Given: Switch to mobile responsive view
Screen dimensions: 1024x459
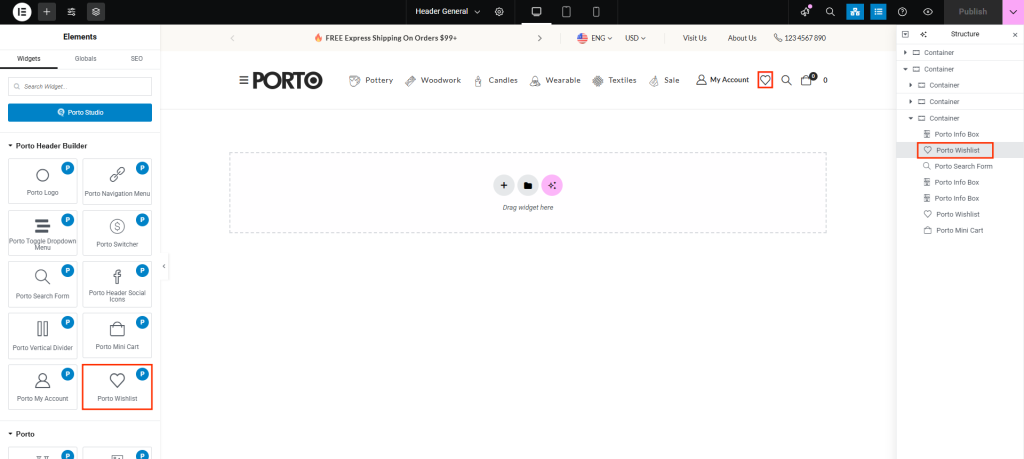Looking at the screenshot, I should point(596,12).
